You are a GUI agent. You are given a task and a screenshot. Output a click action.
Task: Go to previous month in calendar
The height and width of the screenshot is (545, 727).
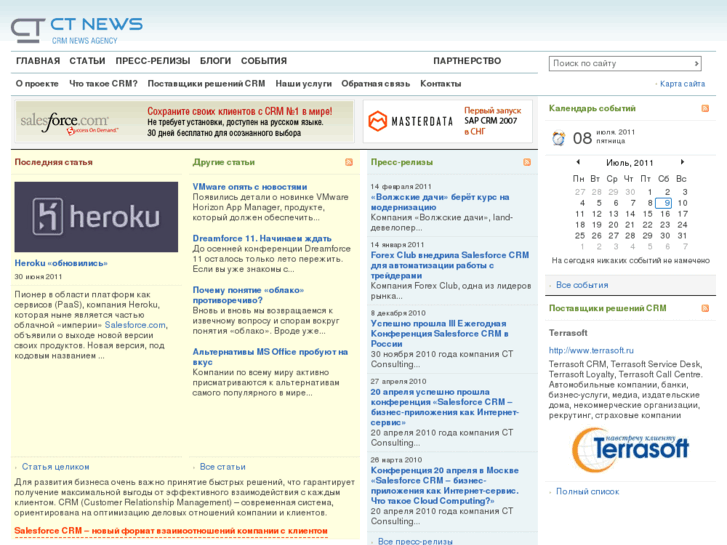tap(578, 162)
